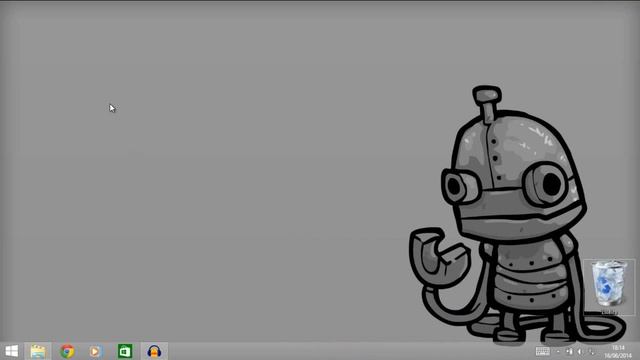Open the green Windows Store icon
The width and height of the screenshot is (640, 360).
[125, 351]
